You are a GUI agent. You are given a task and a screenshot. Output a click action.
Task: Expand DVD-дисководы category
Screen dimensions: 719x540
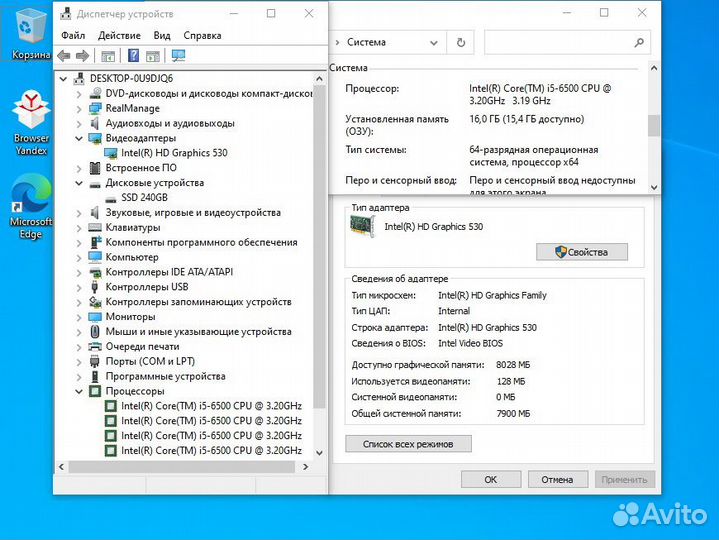(79, 94)
